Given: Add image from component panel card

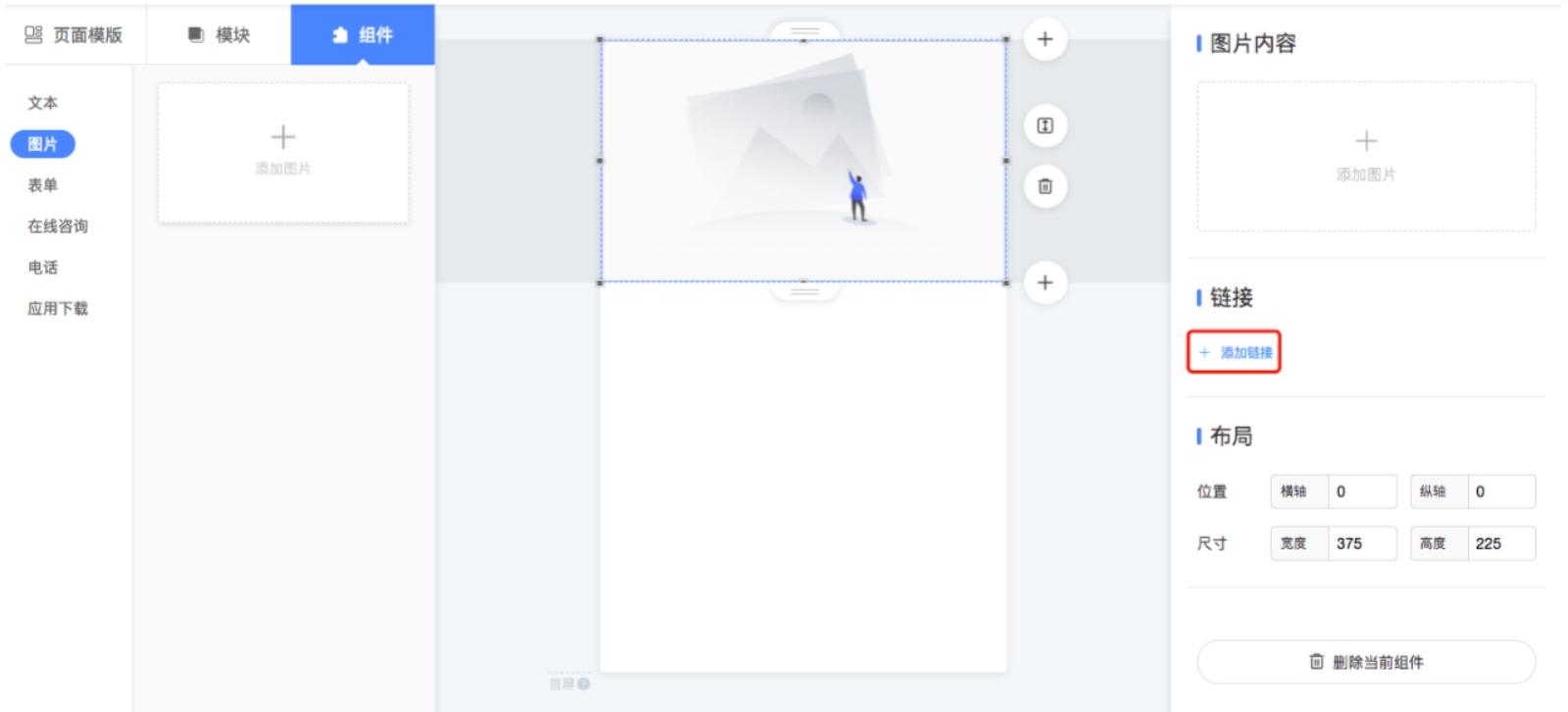Looking at the screenshot, I should pyautogui.click(x=283, y=152).
